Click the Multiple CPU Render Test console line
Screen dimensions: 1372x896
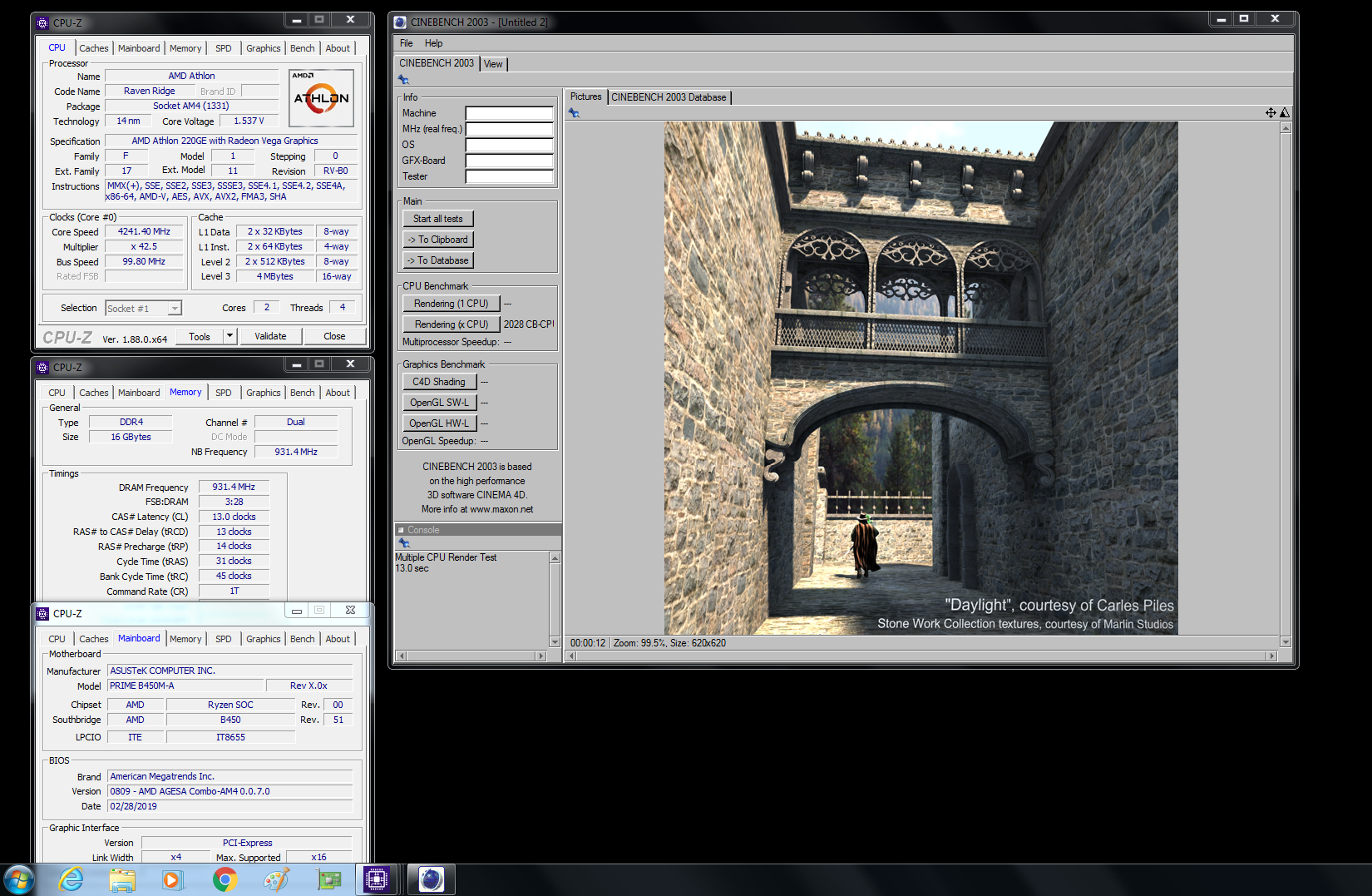(x=446, y=557)
